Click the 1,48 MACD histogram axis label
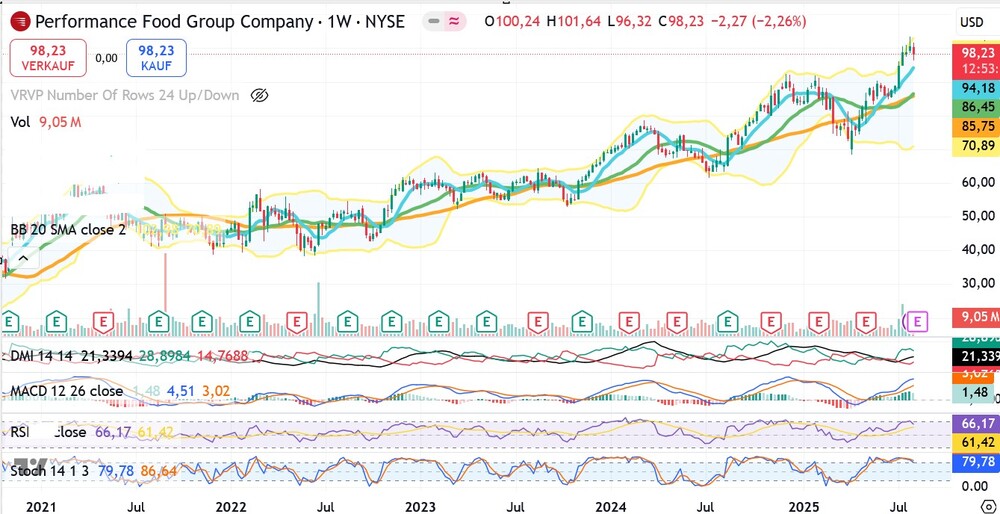1000x514 pixels. coord(975,393)
